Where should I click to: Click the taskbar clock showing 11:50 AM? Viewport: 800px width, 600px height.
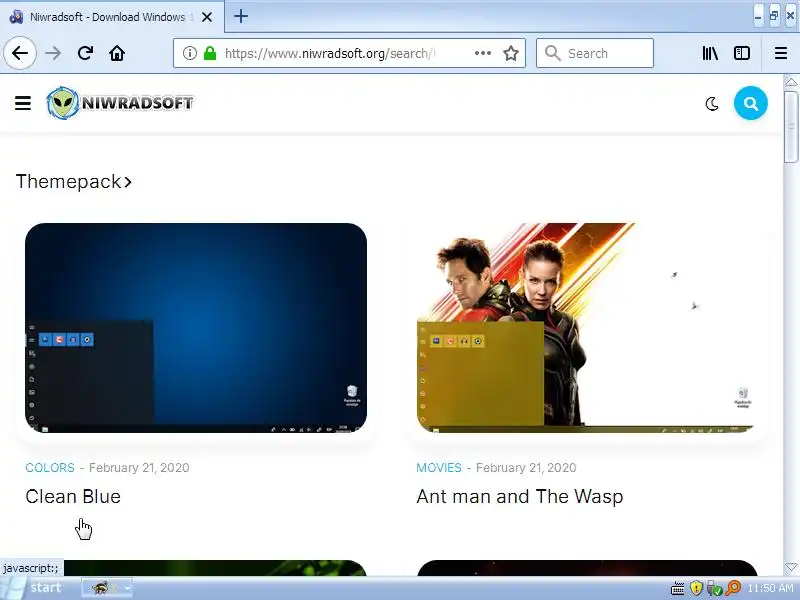(770, 588)
